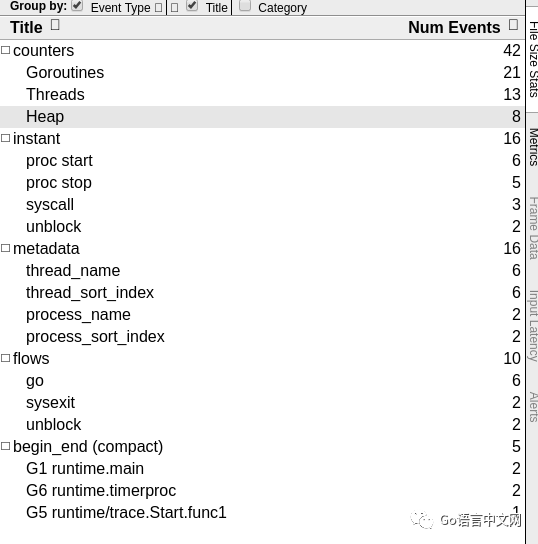Collapse the metadata group
The width and height of the screenshot is (538, 544).
pos(5,248)
